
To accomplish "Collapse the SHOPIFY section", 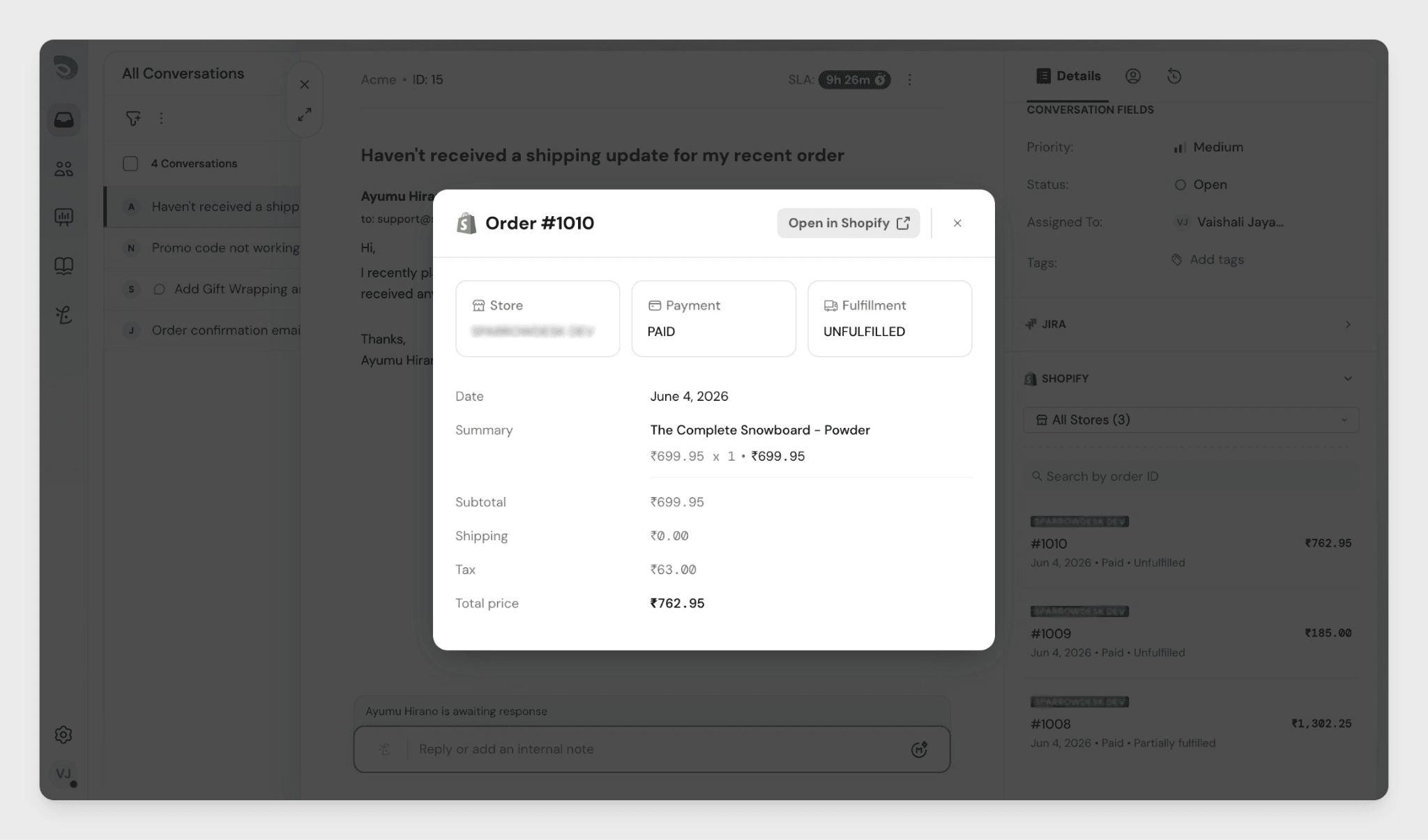I will click(1190, 379).
